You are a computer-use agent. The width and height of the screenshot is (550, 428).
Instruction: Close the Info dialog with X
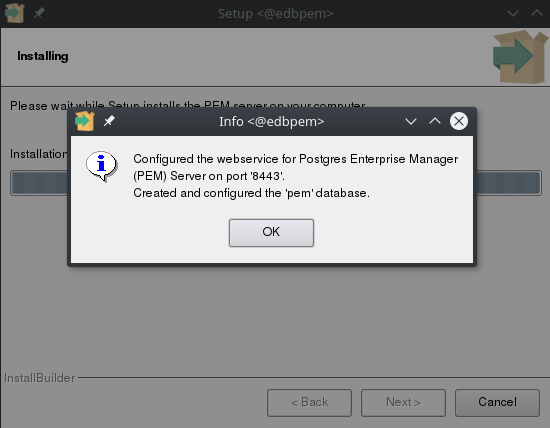click(x=459, y=121)
